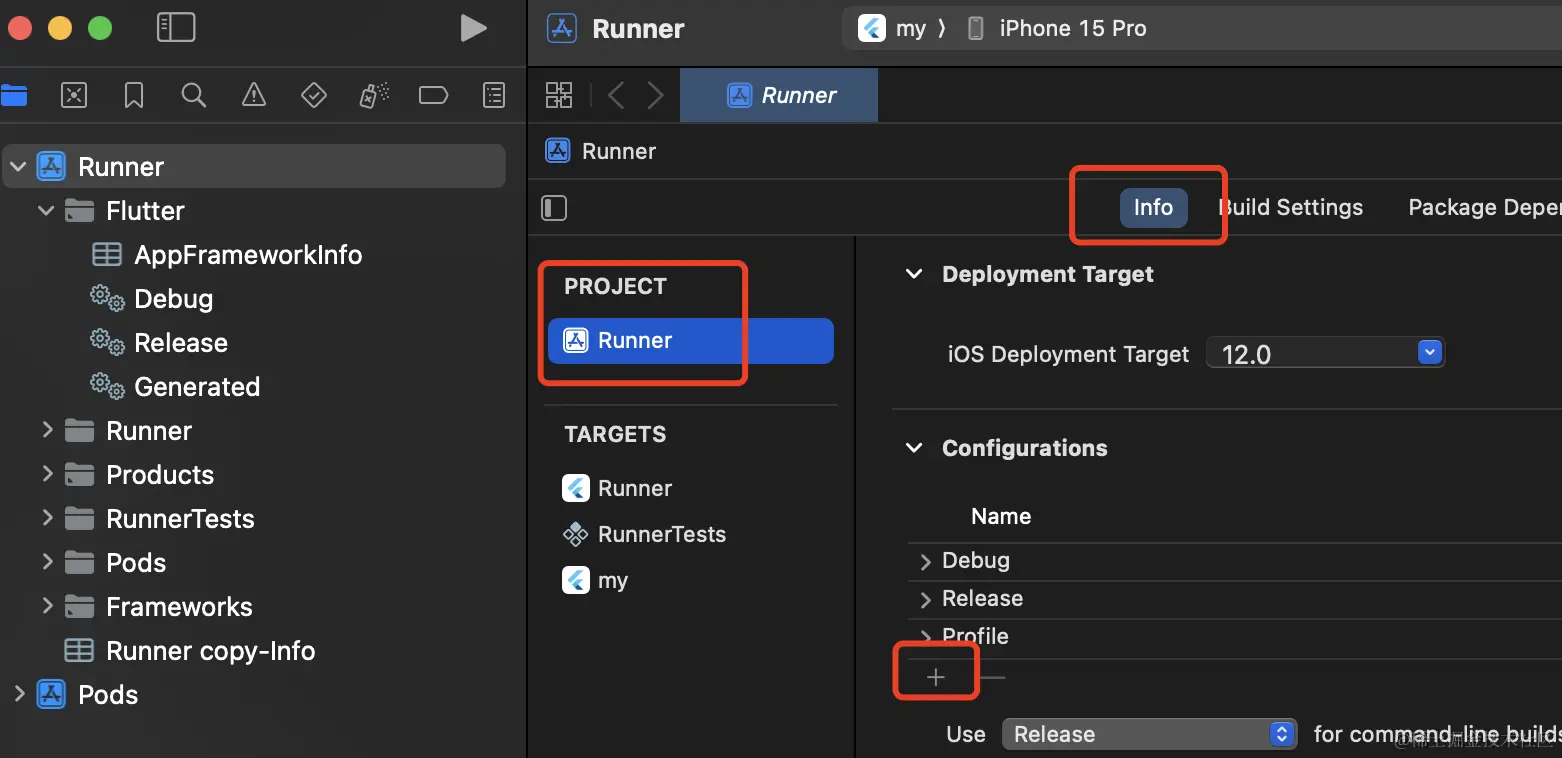The height and width of the screenshot is (758, 1562).
Task: Click the Runner breadcrumb in jump bar
Action: click(x=601, y=151)
